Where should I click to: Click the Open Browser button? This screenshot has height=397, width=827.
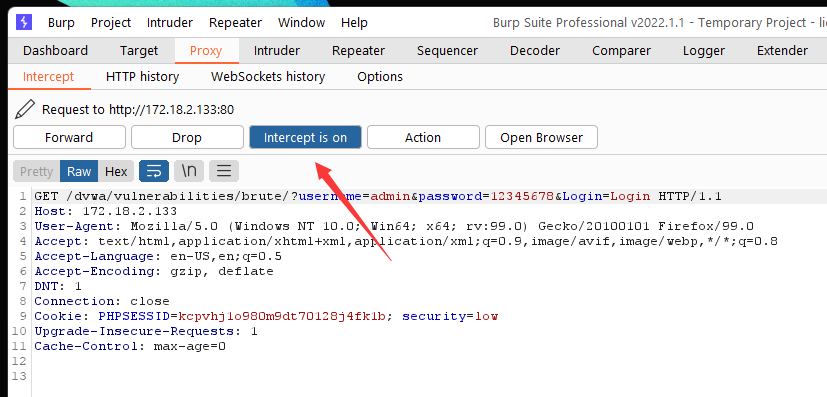coord(542,138)
